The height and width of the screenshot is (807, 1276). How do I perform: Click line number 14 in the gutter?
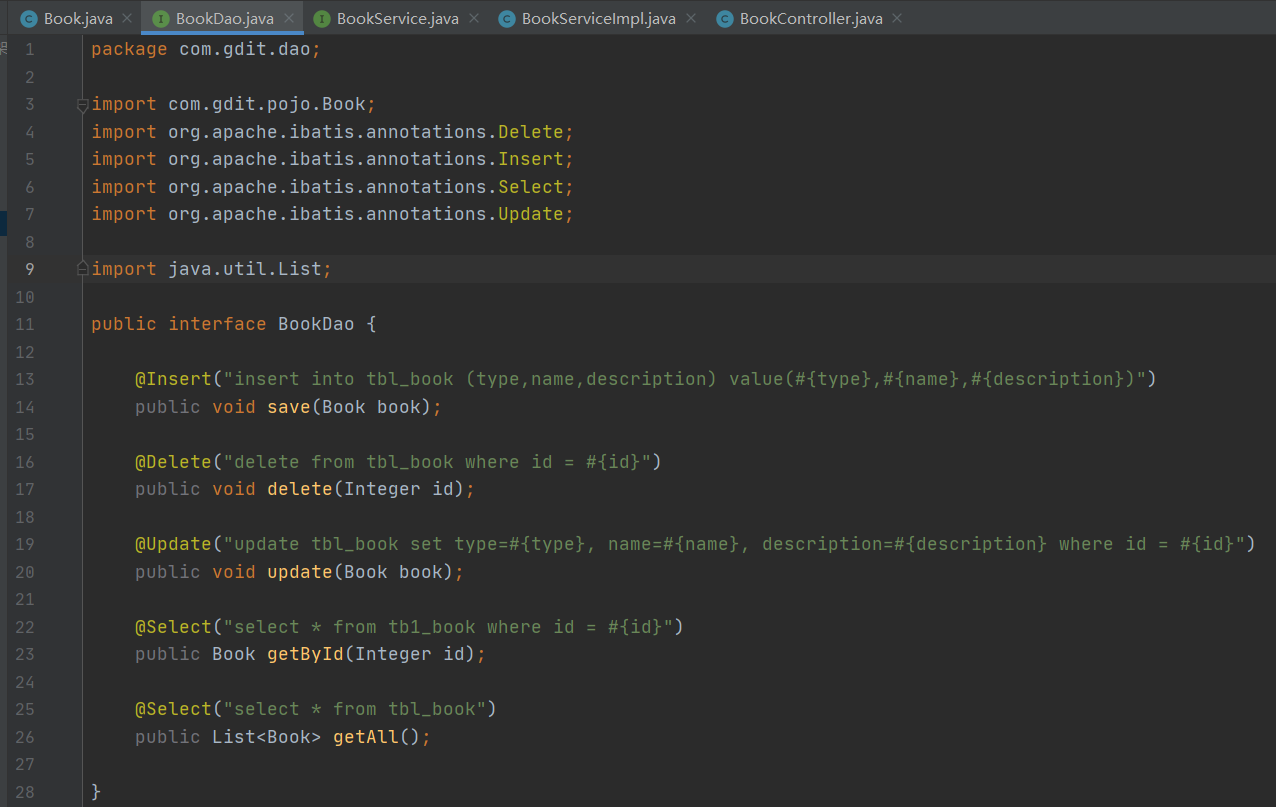point(25,407)
